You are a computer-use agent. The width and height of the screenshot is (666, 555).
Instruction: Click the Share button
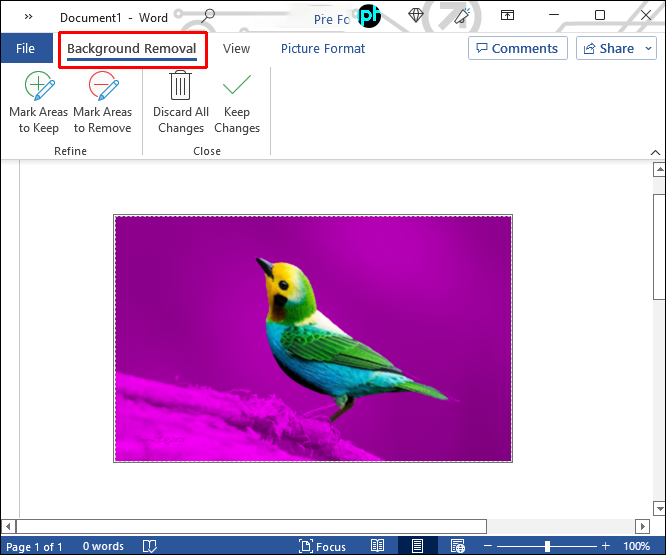click(609, 48)
